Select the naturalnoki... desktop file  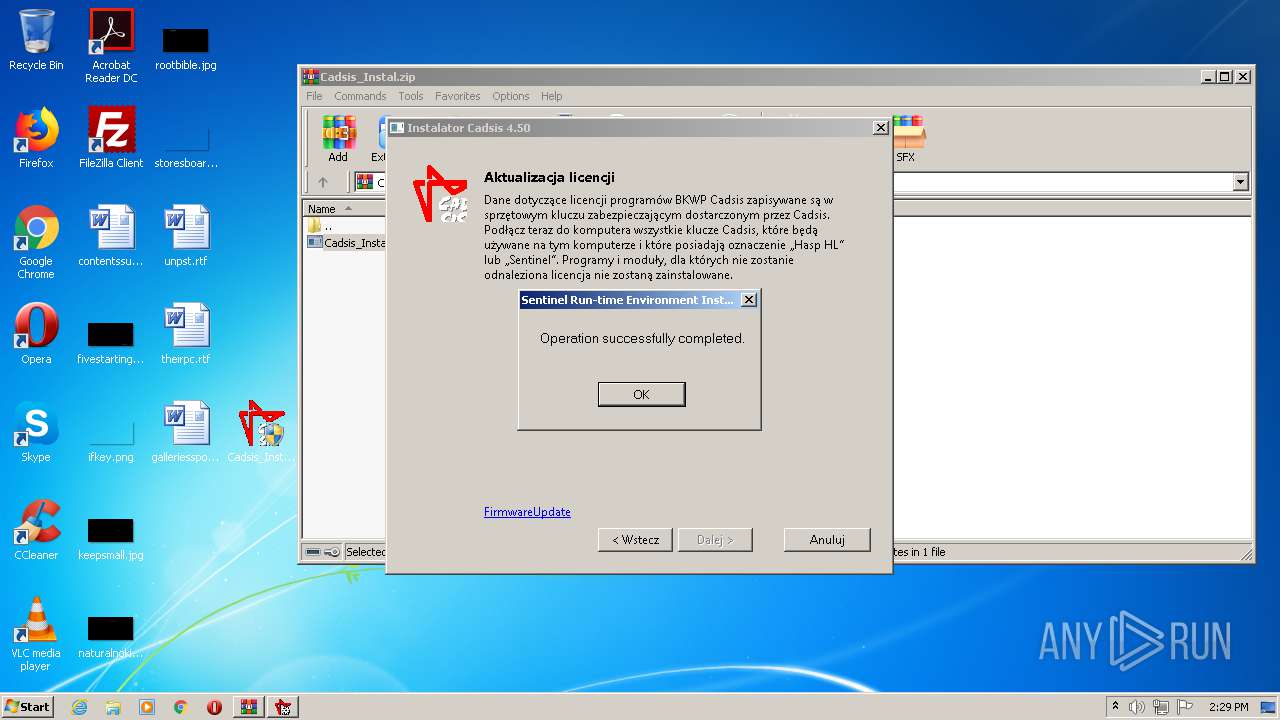point(111,636)
